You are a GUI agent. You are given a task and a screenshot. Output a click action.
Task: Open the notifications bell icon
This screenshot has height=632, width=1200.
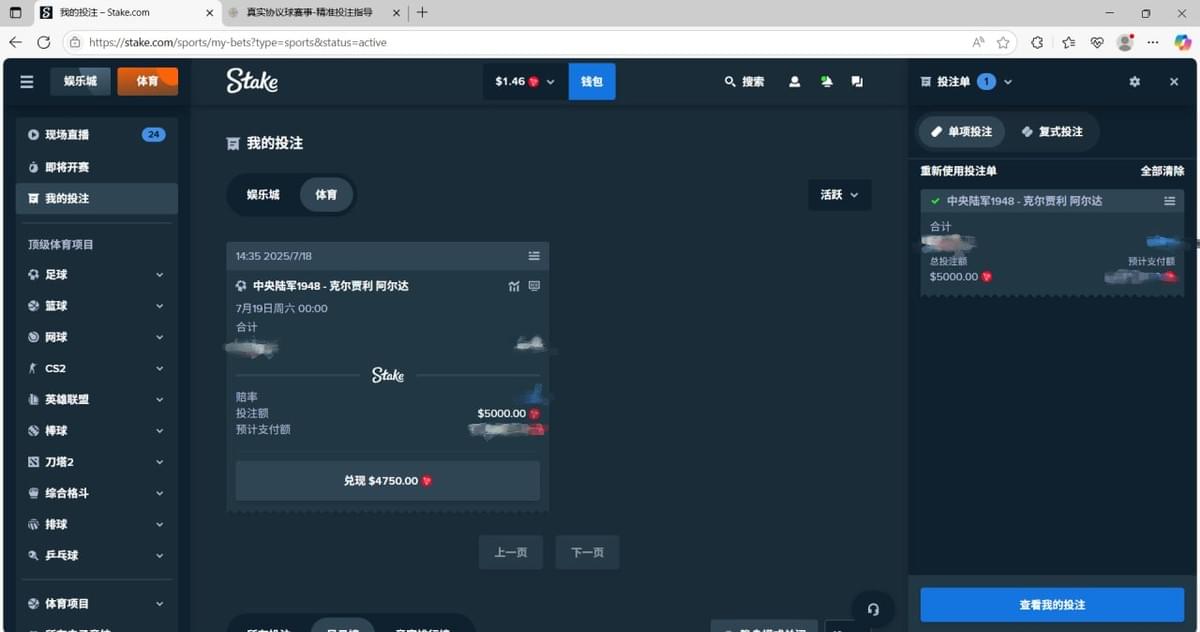pyautogui.click(x=826, y=82)
